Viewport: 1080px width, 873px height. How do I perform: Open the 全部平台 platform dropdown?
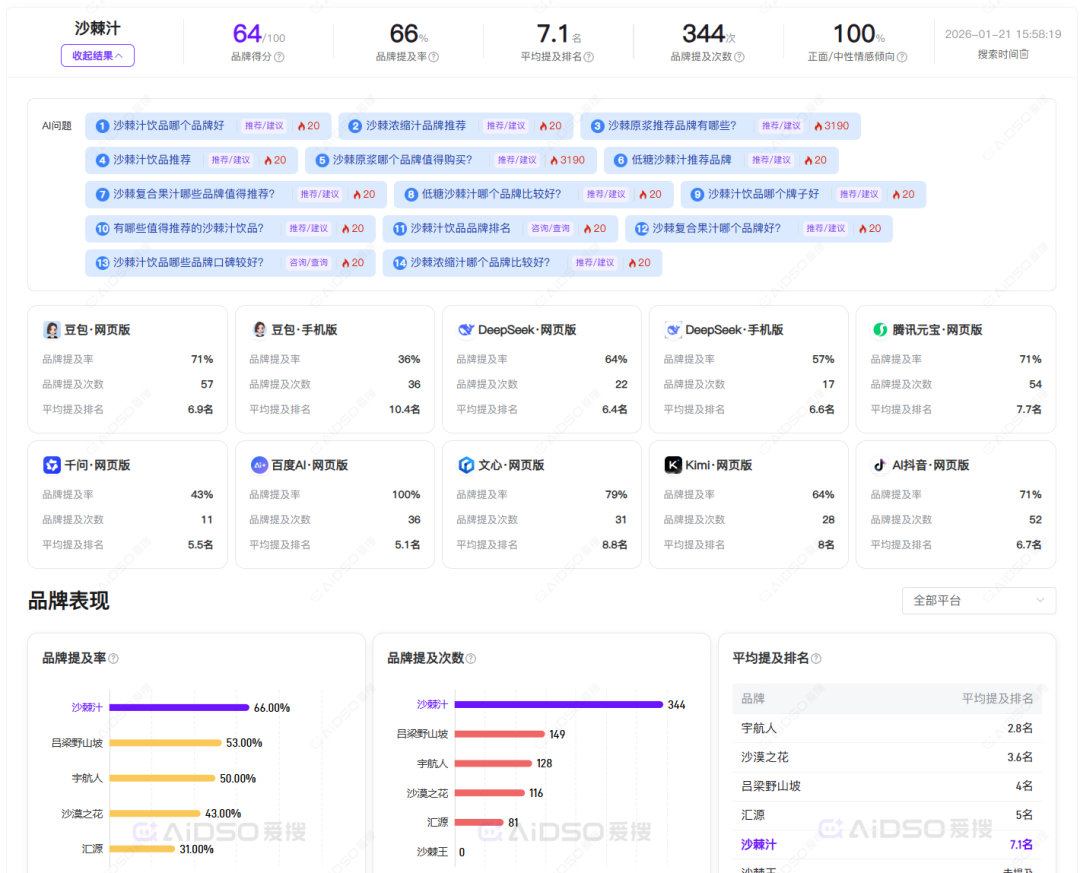coord(978,600)
